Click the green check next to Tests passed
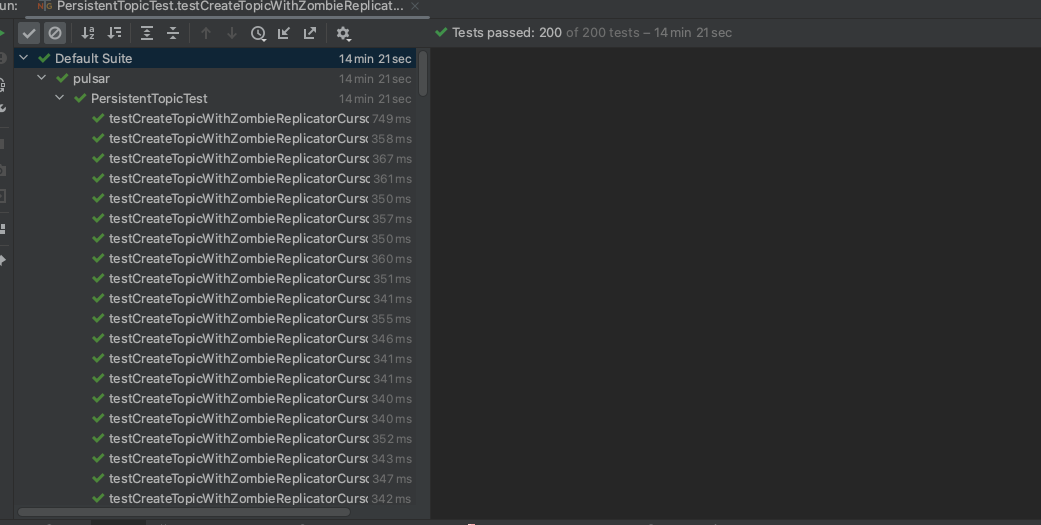The height and width of the screenshot is (525, 1041). pos(441,32)
